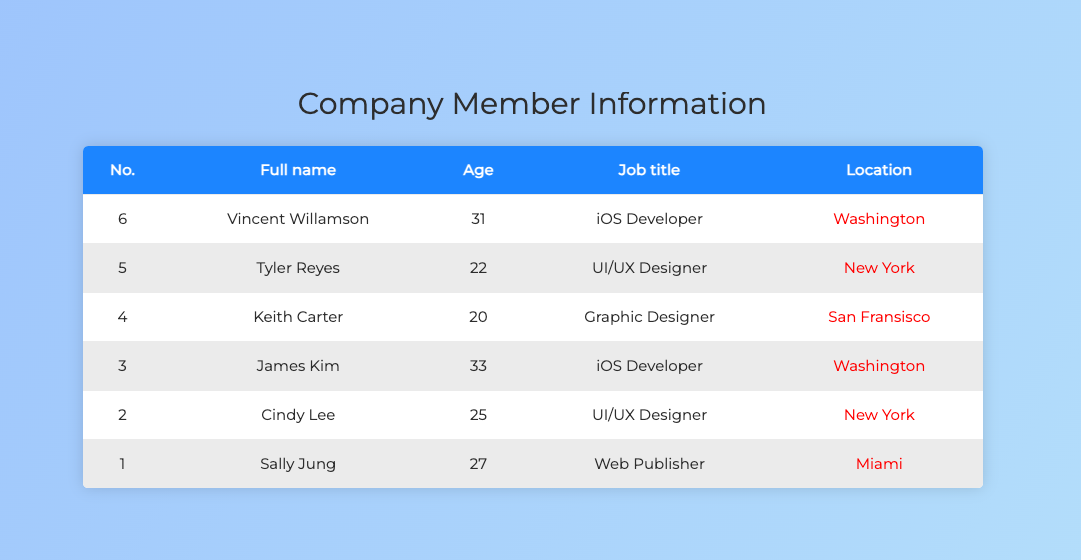Image resolution: width=1081 pixels, height=560 pixels.
Task: Select the name "James Kim"
Action: [x=298, y=366]
